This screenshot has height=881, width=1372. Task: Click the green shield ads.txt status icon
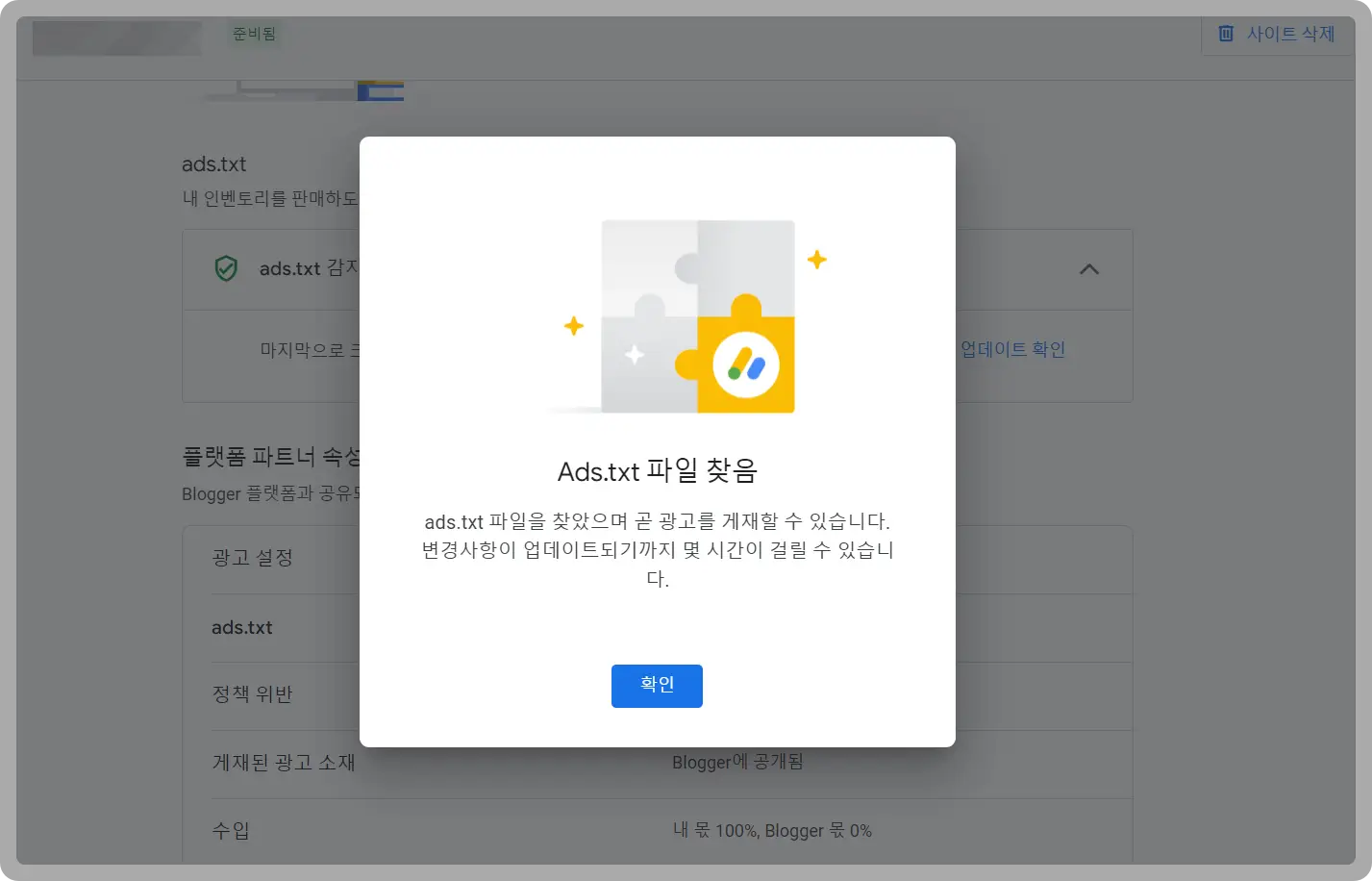point(226,268)
